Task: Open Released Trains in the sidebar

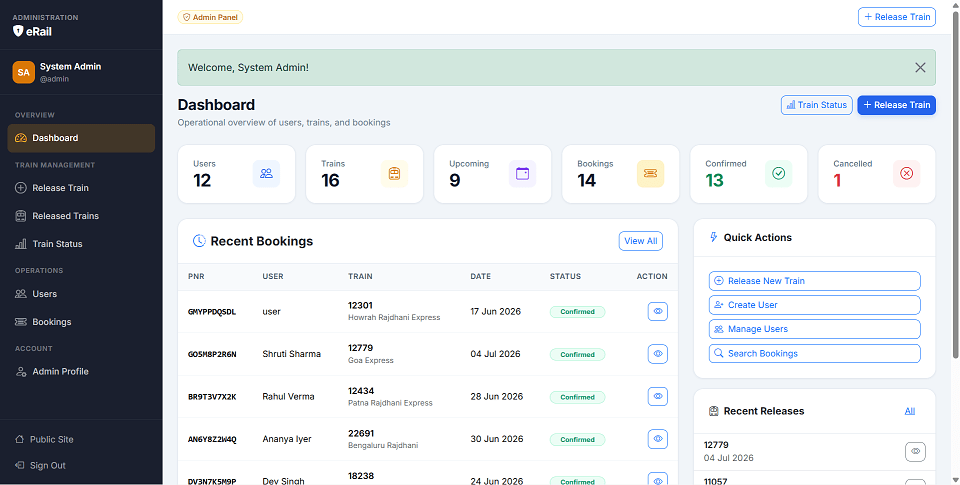Action: pos(81,216)
